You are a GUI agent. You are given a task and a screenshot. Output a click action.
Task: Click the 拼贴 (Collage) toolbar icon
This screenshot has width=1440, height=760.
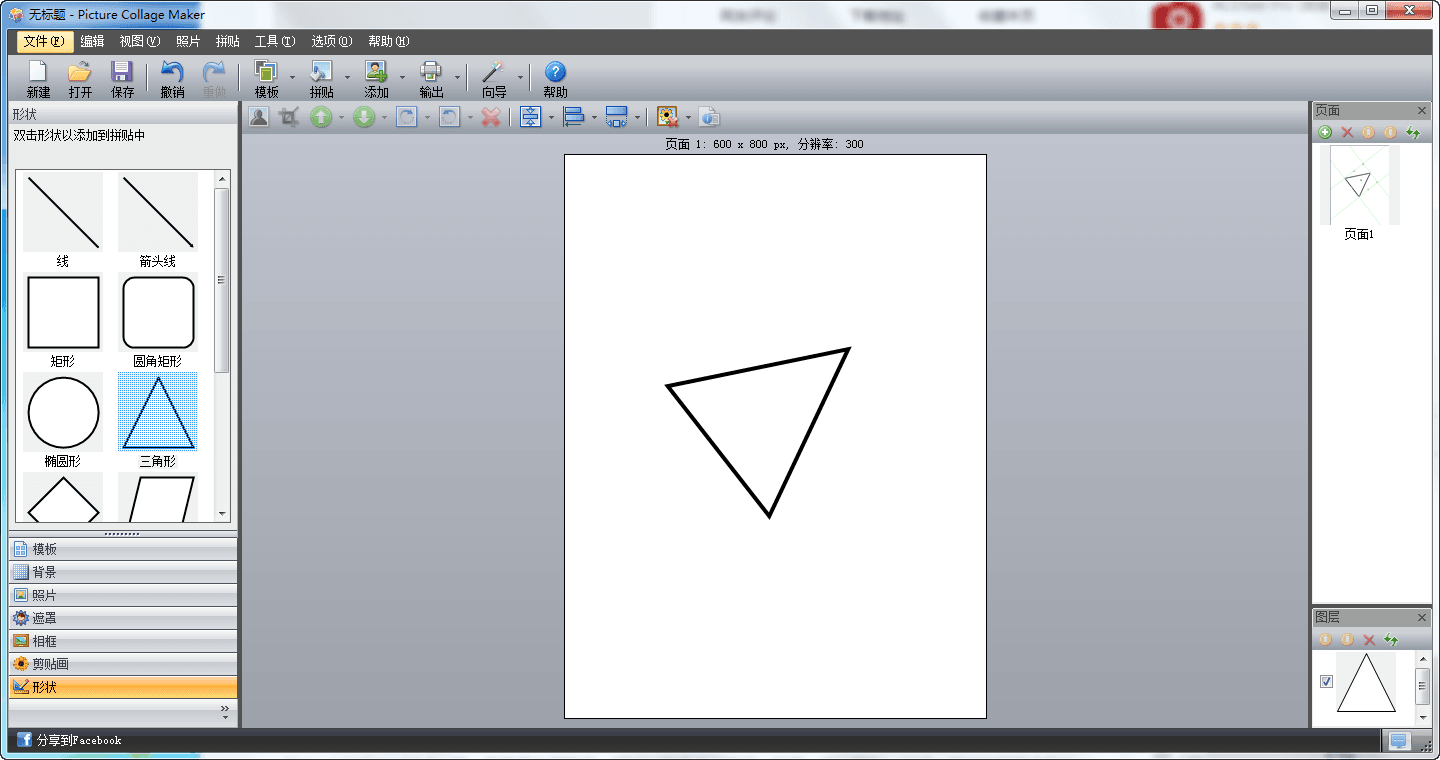(x=322, y=72)
